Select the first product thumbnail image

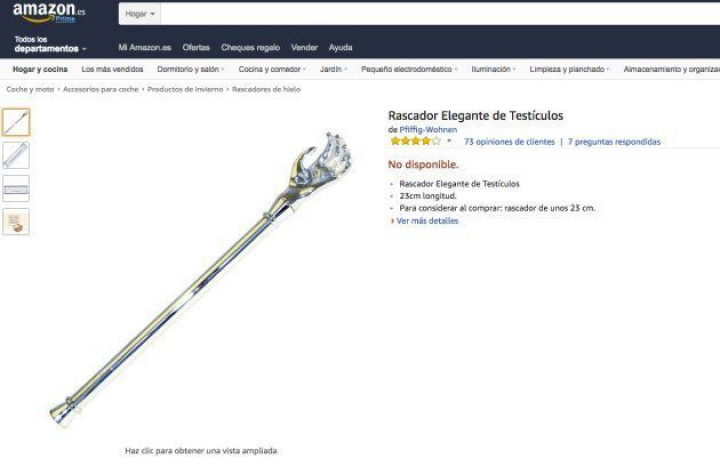pyautogui.click(x=16, y=122)
